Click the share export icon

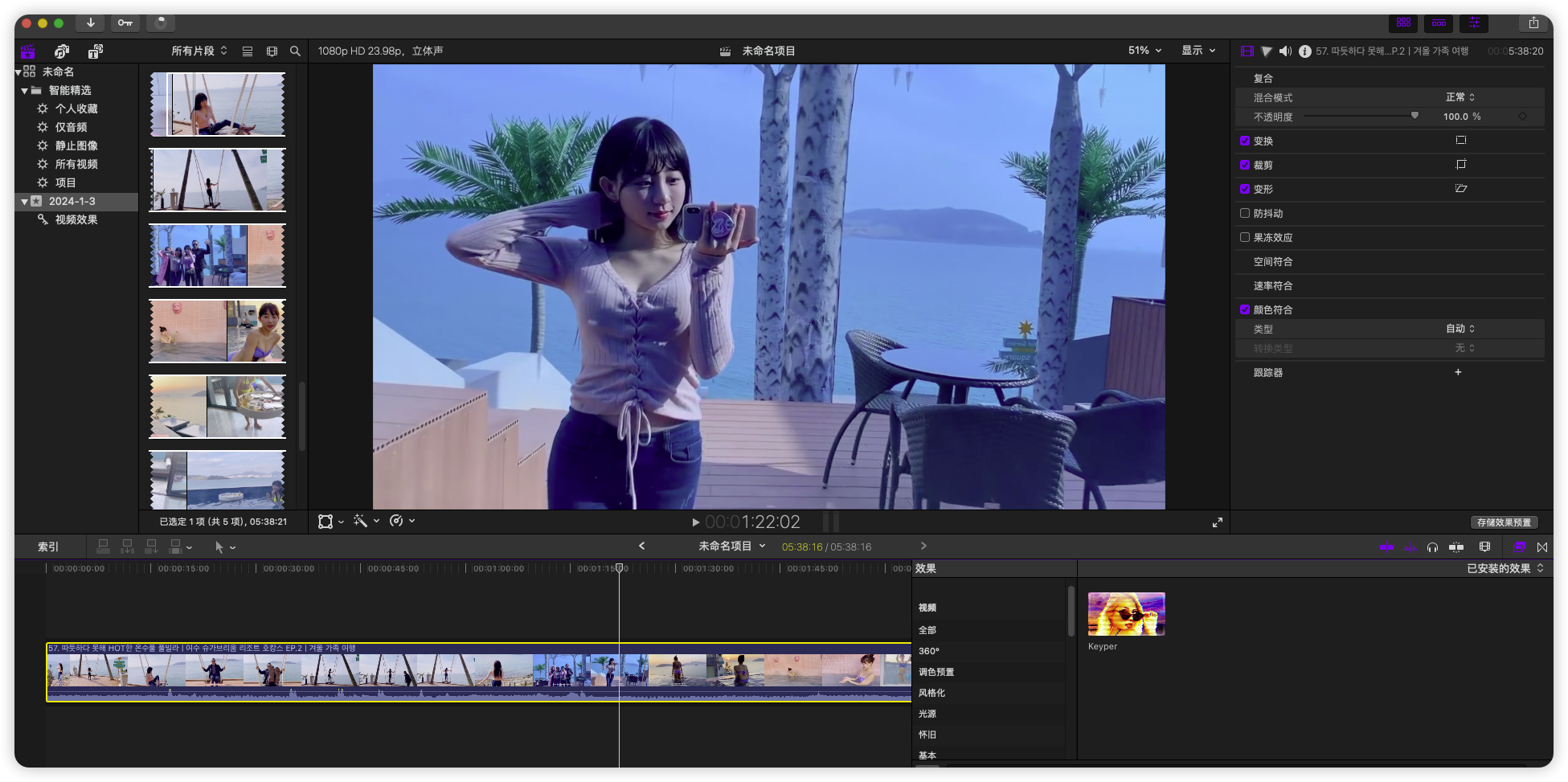point(1533,23)
